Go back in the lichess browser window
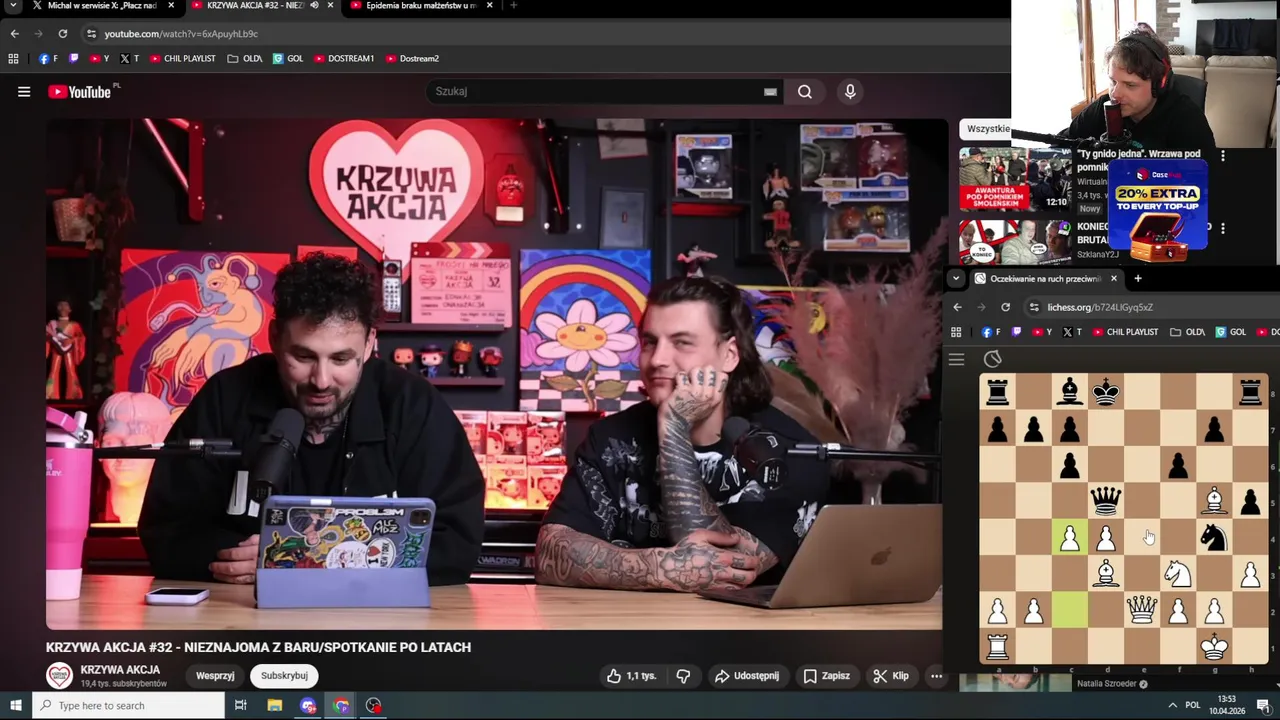Image resolution: width=1280 pixels, height=720 pixels. 957,307
